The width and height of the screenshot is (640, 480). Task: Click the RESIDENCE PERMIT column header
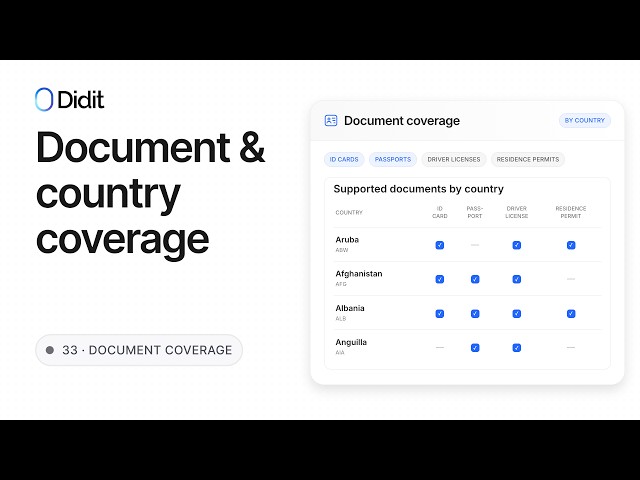point(571,212)
